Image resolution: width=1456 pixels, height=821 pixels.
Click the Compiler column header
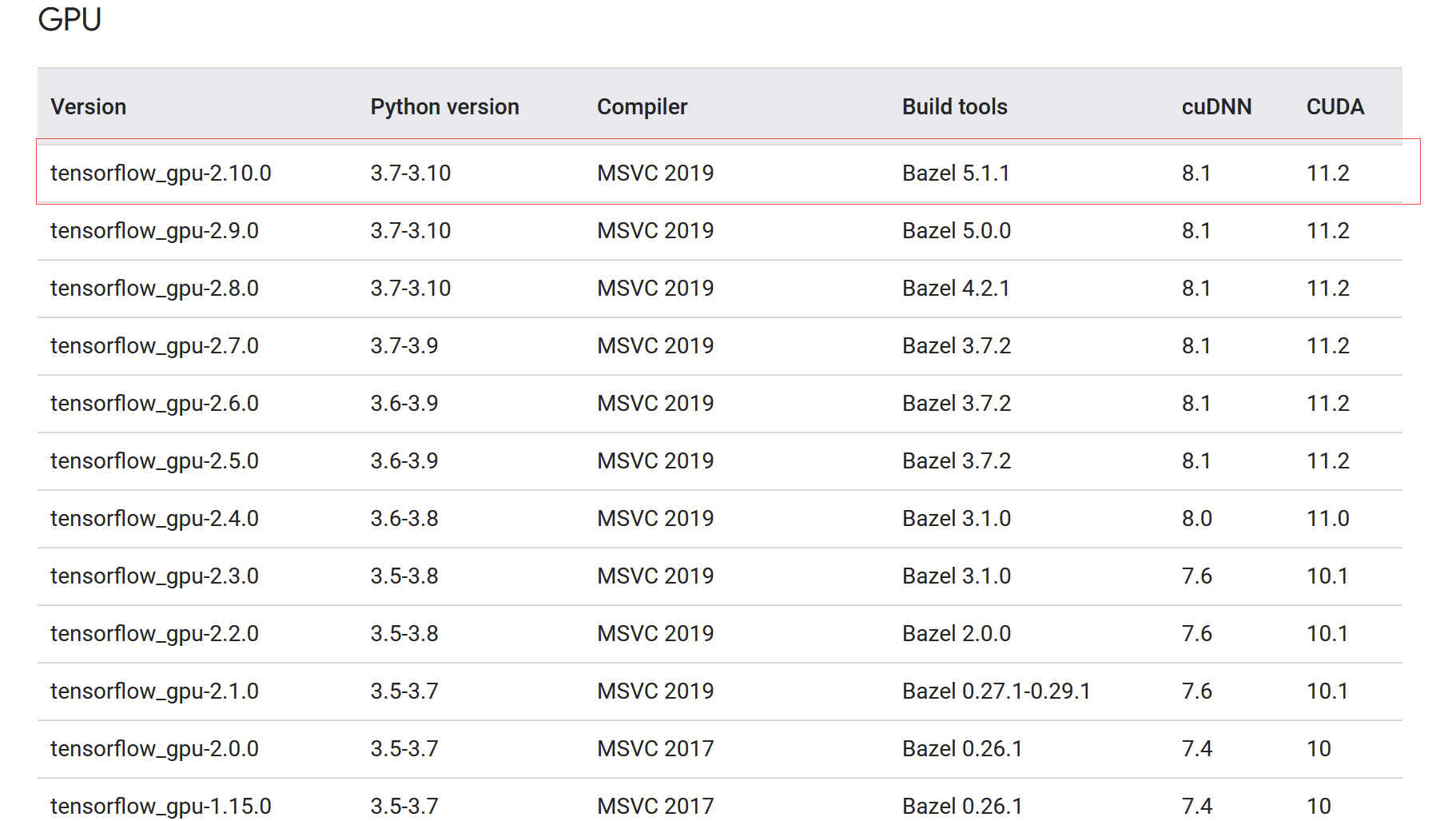tap(642, 106)
